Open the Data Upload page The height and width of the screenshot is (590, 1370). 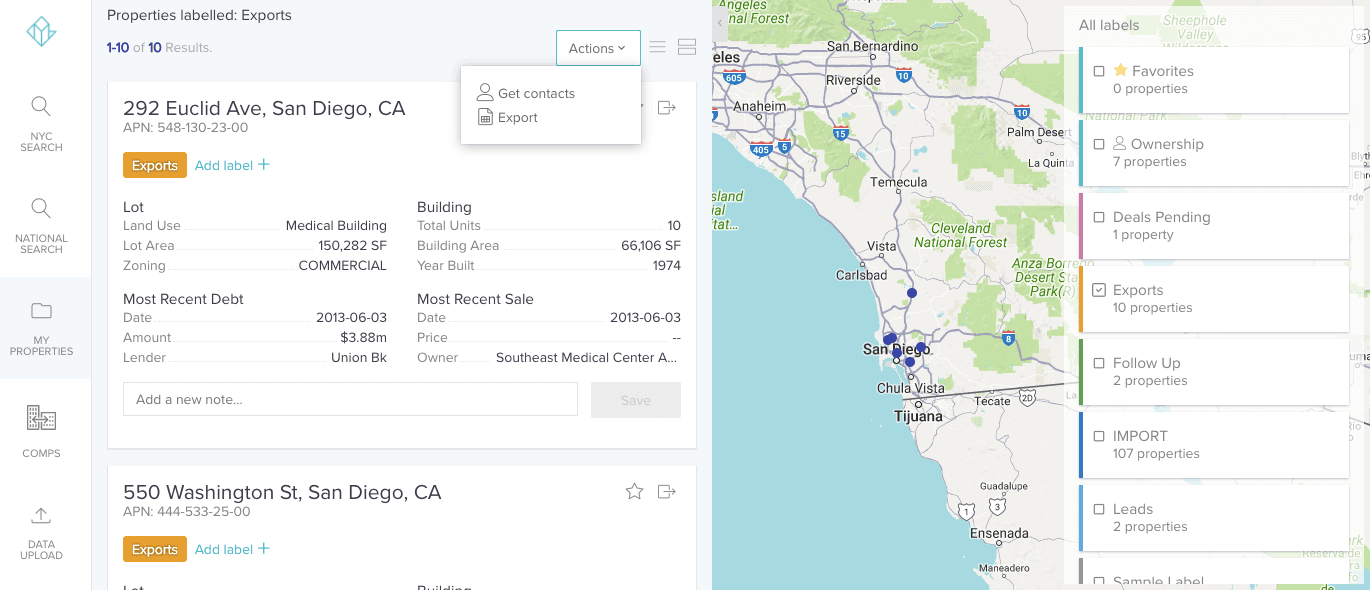(41, 532)
